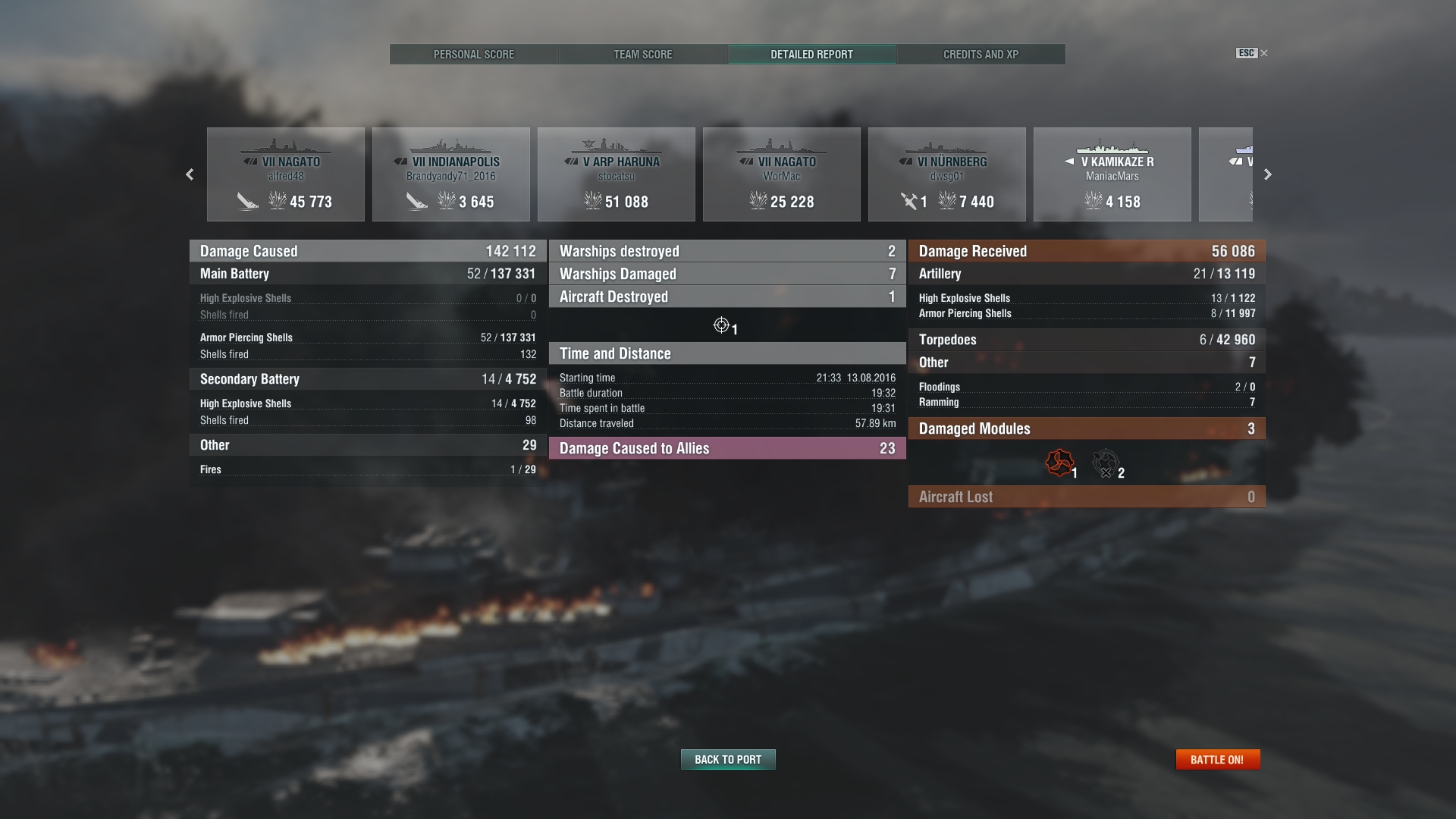Viewport: 1456px width, 819px height.
Task: Click the right arrow of ship carousel
Action: tap(1268, 174)
